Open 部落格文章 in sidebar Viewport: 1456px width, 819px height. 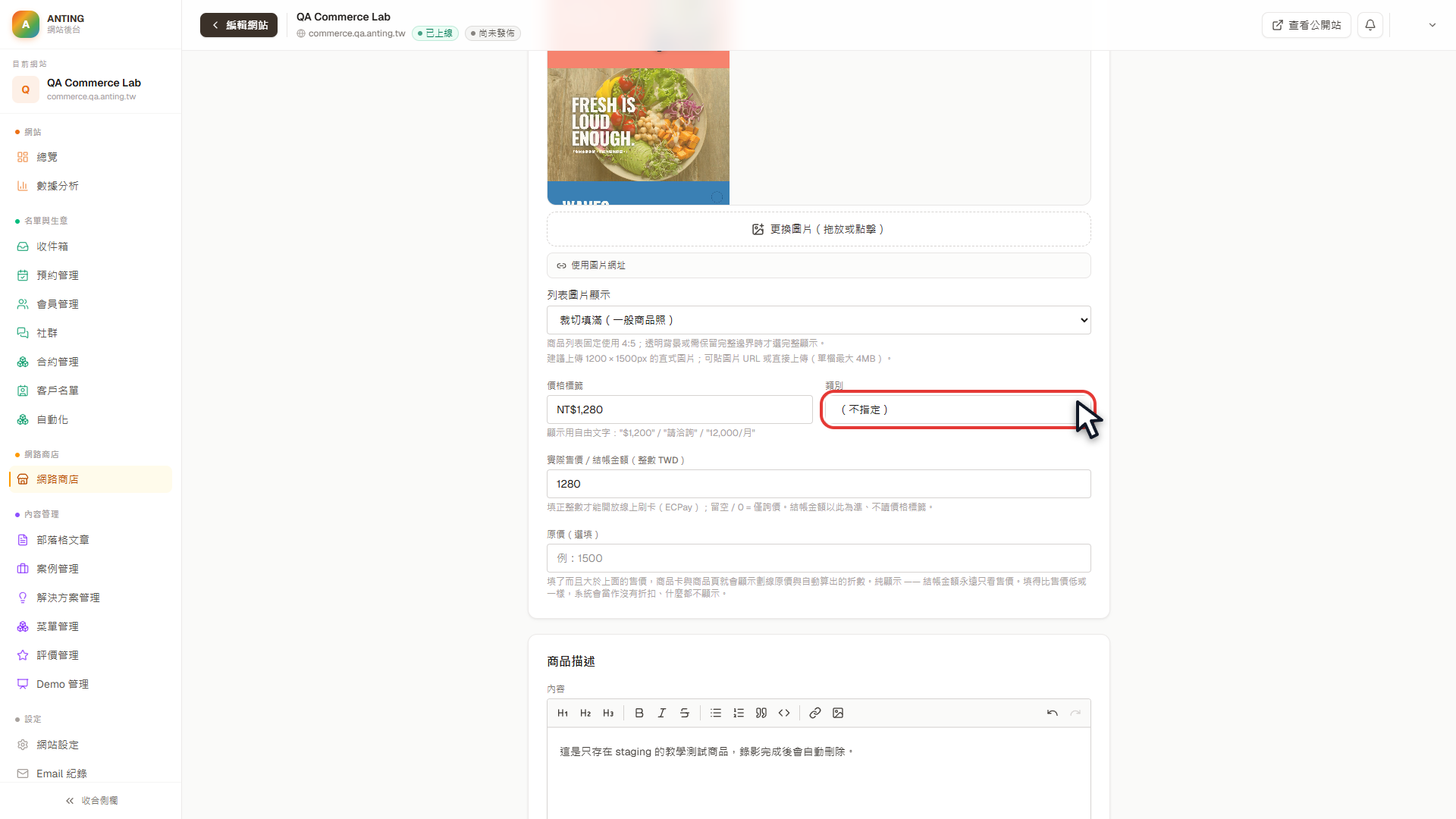click(x=90, y=540)
